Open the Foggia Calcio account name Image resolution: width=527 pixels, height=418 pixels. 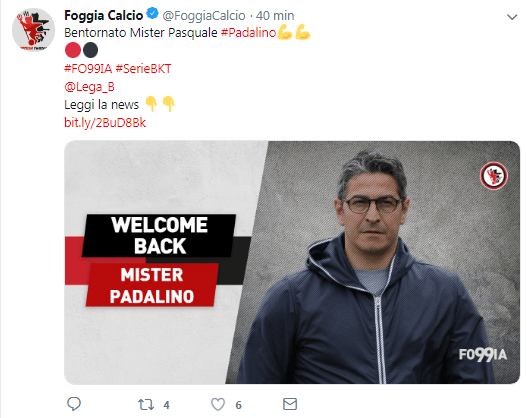click(x=104, y=15)
